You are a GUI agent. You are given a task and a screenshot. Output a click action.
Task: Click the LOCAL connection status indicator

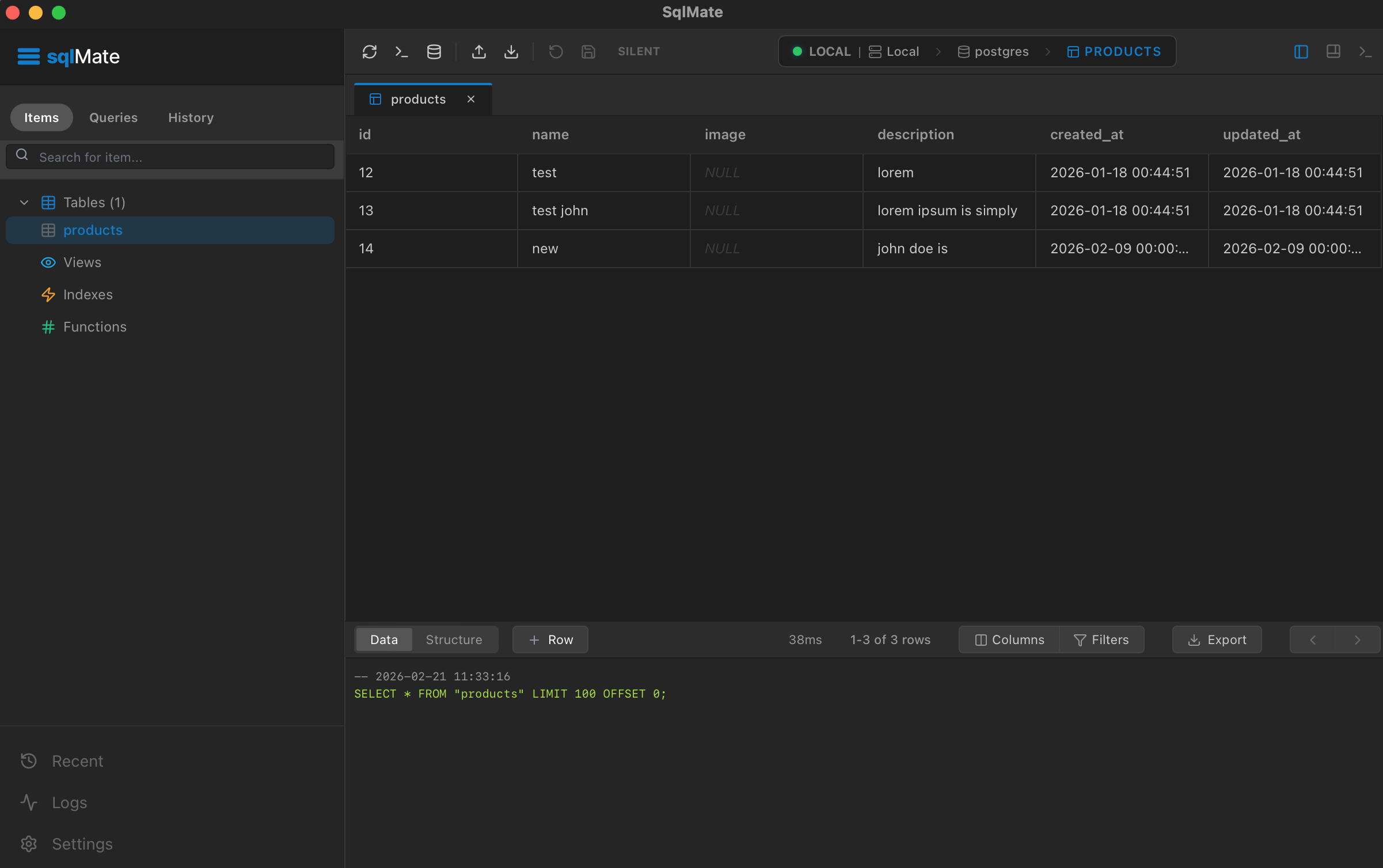pyautogui.click(x=822, y=52)
